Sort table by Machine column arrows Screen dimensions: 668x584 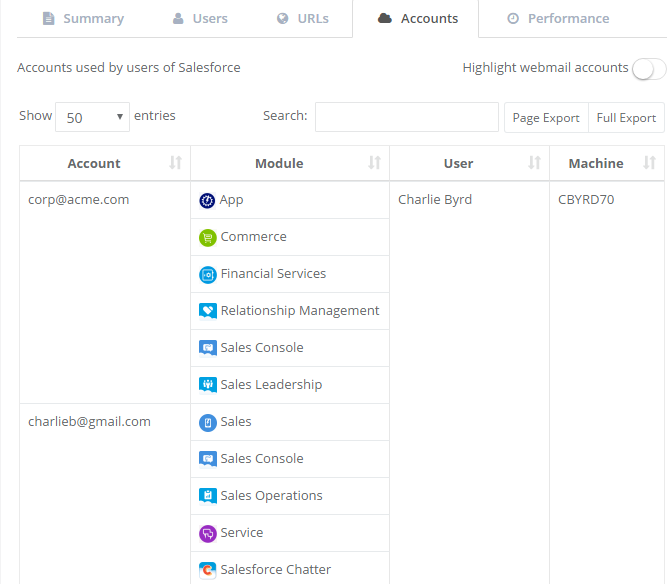(x=649, y=163)
